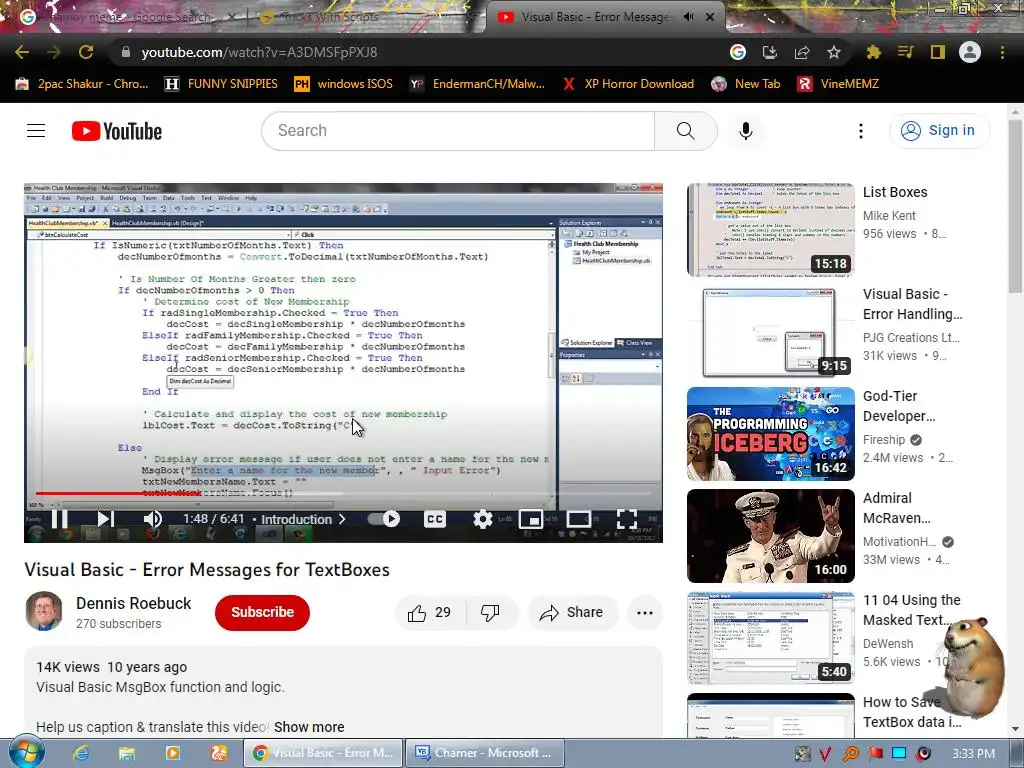Switch to Charner - Microsoft taskbar window
Image resolution: width=1024 pixels, height=768 pixels.
(x=484, y=753)
